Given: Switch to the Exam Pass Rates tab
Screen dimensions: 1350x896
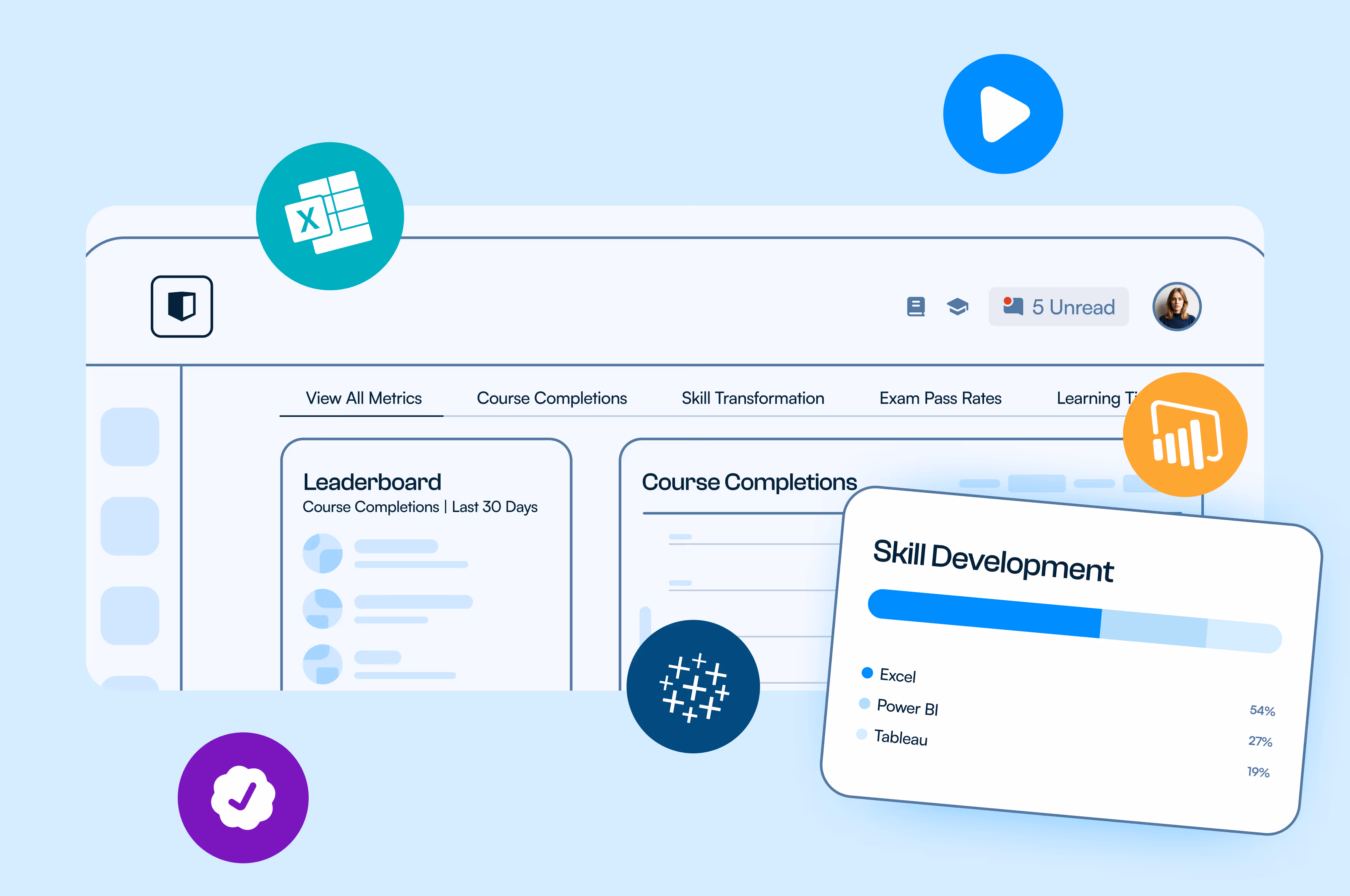Looking at the screenshot, I should 940,398.
